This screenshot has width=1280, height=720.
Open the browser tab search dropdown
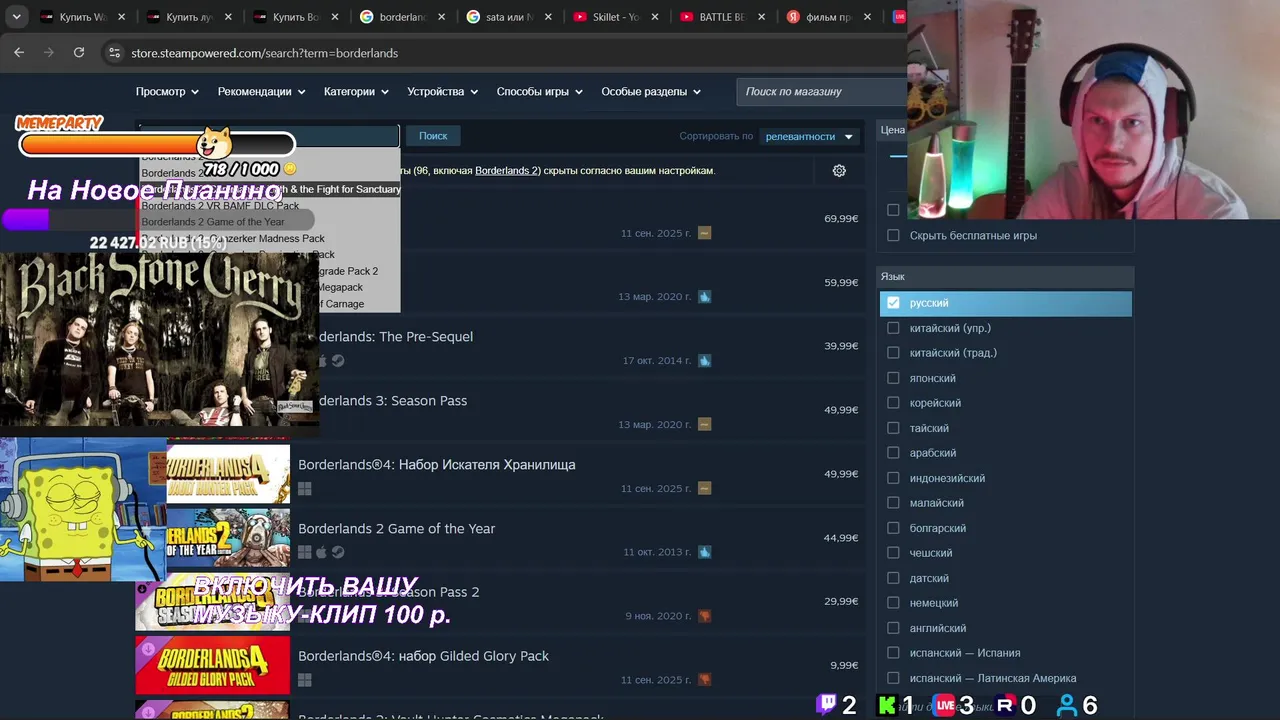tap(17, 17)
